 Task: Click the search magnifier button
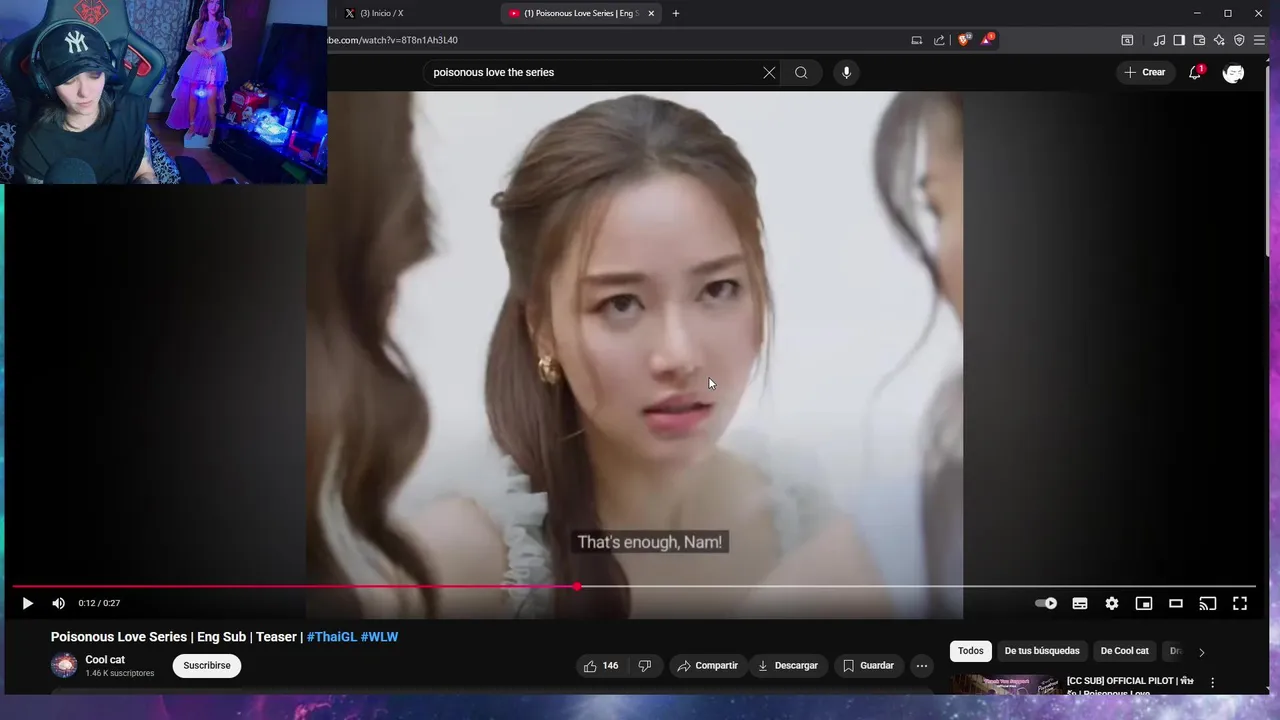pyautogui.click(x=801, y=72)
